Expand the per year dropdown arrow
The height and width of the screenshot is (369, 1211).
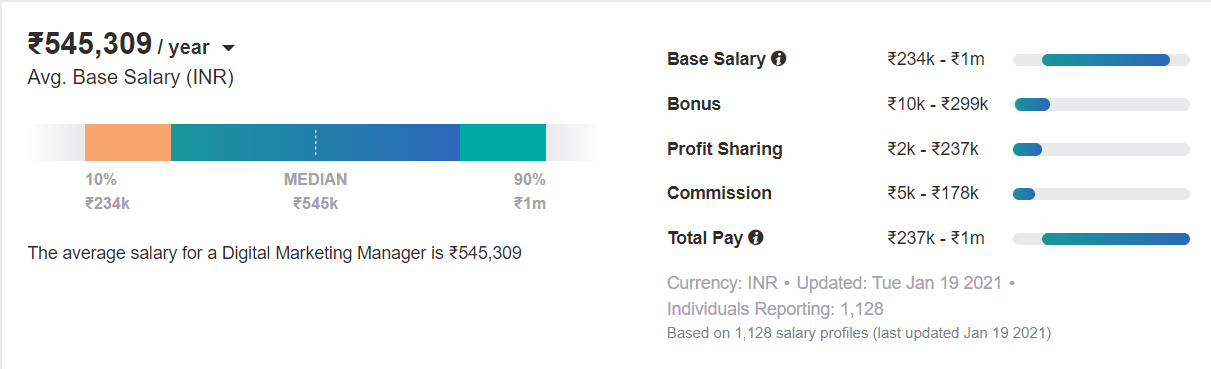[228, 48]
